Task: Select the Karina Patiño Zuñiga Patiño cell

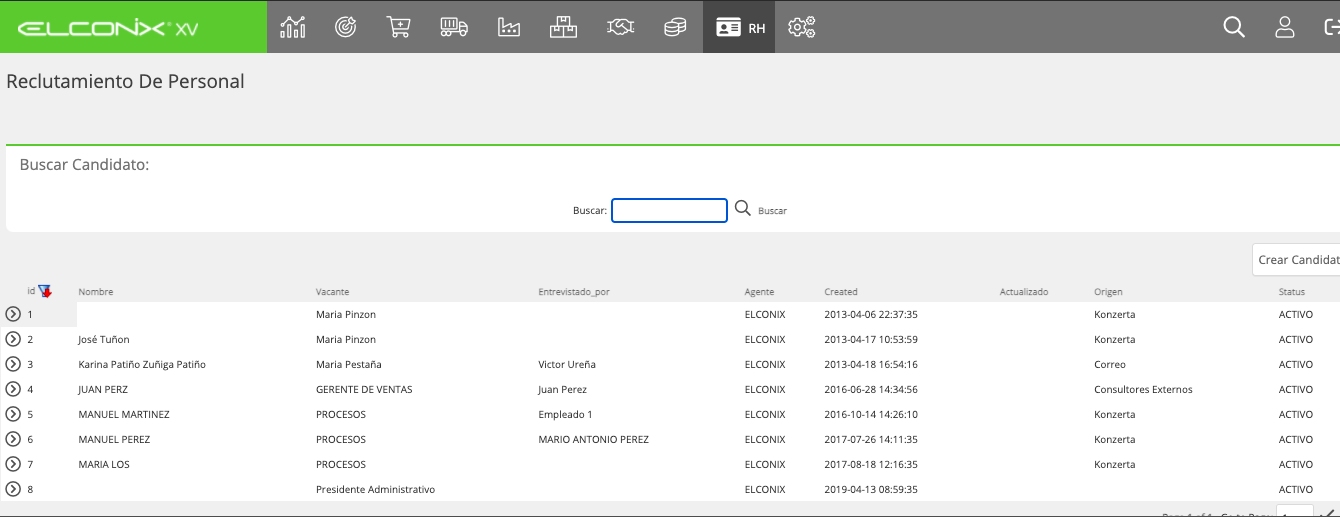Action: (142, 365)
